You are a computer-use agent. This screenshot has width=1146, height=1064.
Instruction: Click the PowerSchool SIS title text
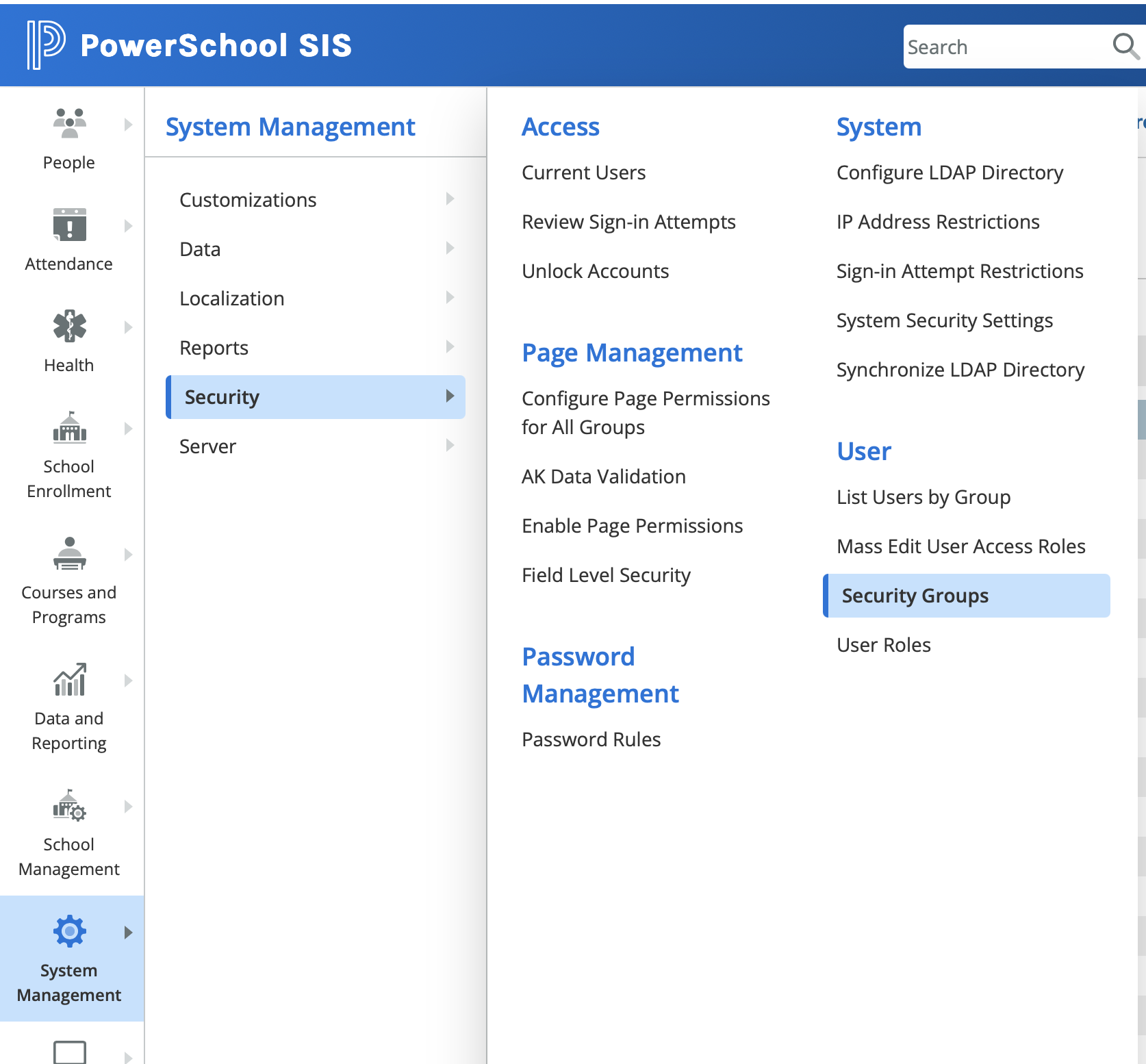(x=216, y=45)
